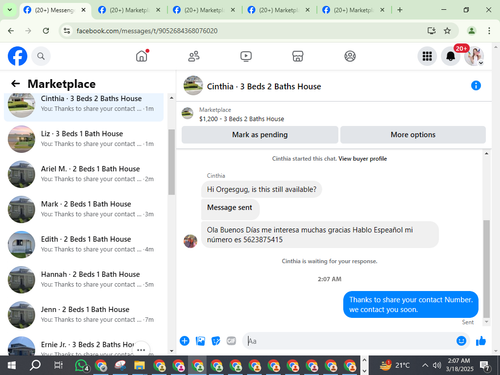Open a new browser tab

[400, 10]
